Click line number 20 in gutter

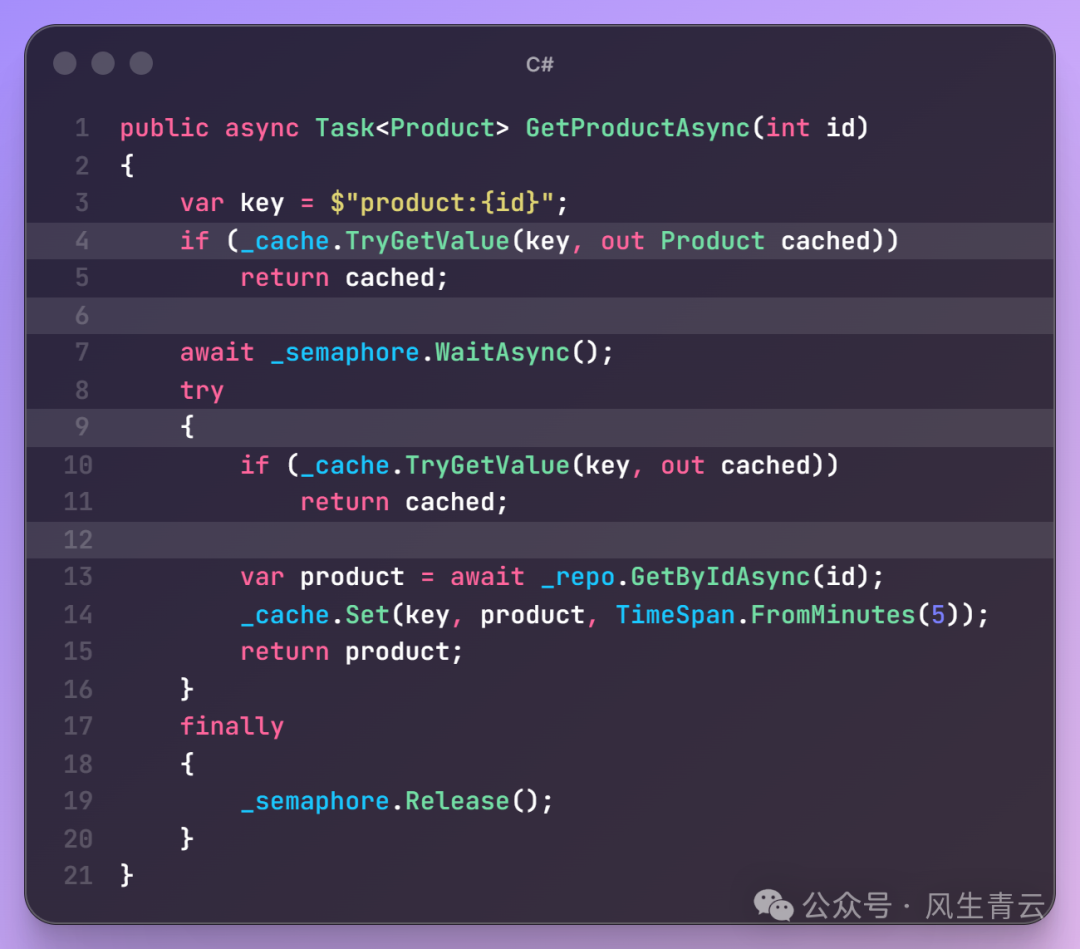78,839
